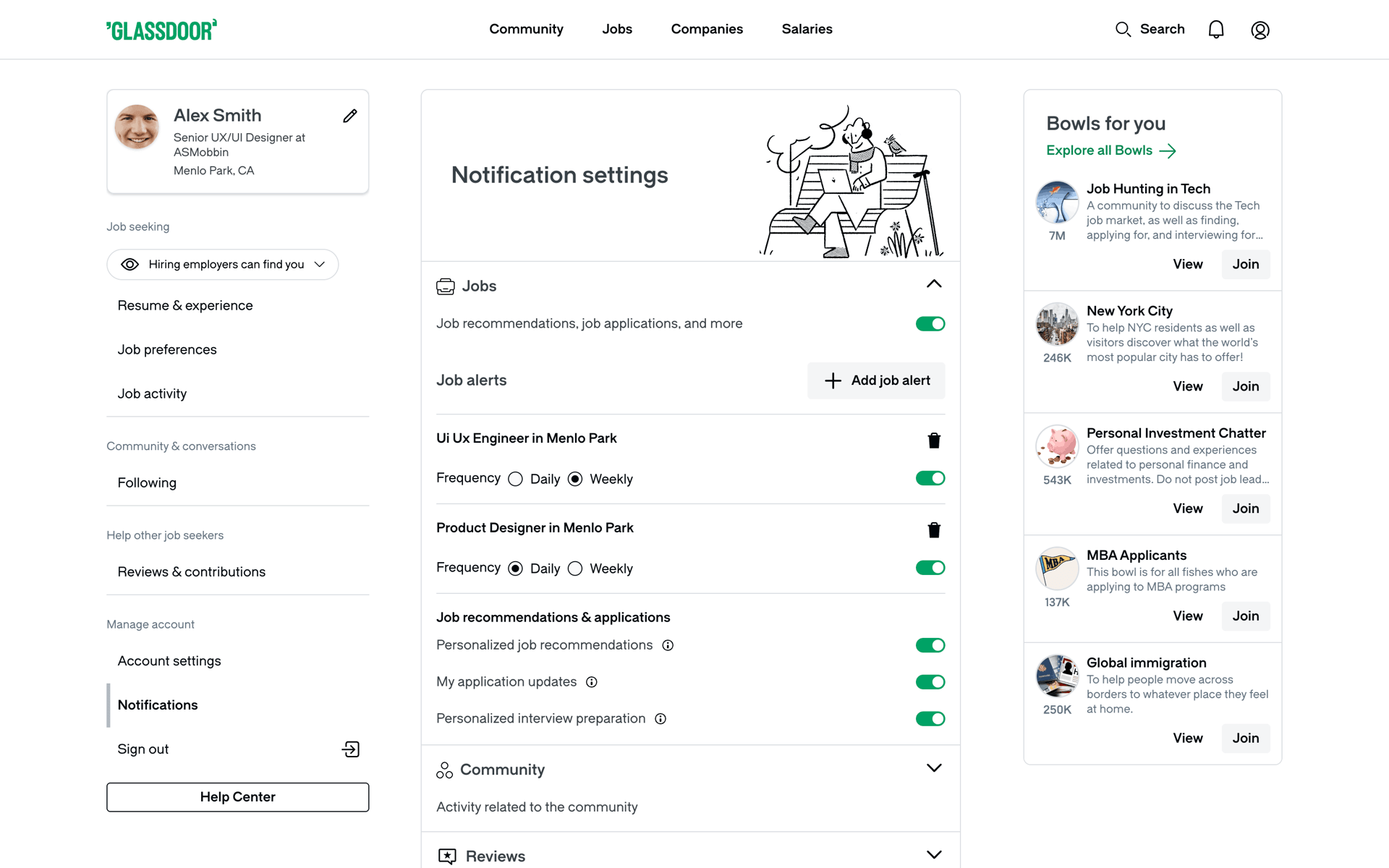Toggle Product Designer alert switch
The width and height of the screenshot is (1389, 868).
click(x=930, y=568)
